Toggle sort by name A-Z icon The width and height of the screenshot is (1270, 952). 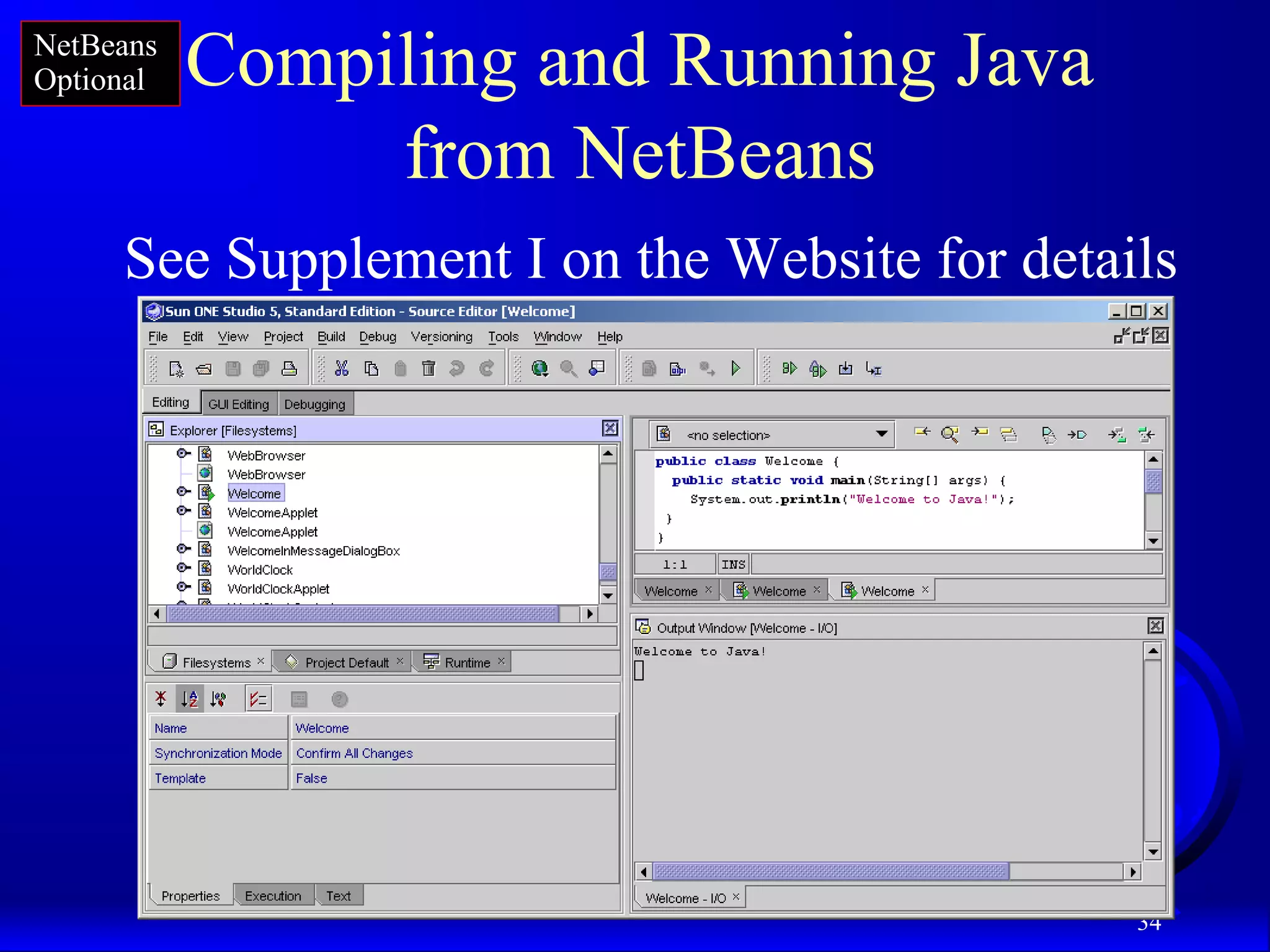[x=189, y=699]
